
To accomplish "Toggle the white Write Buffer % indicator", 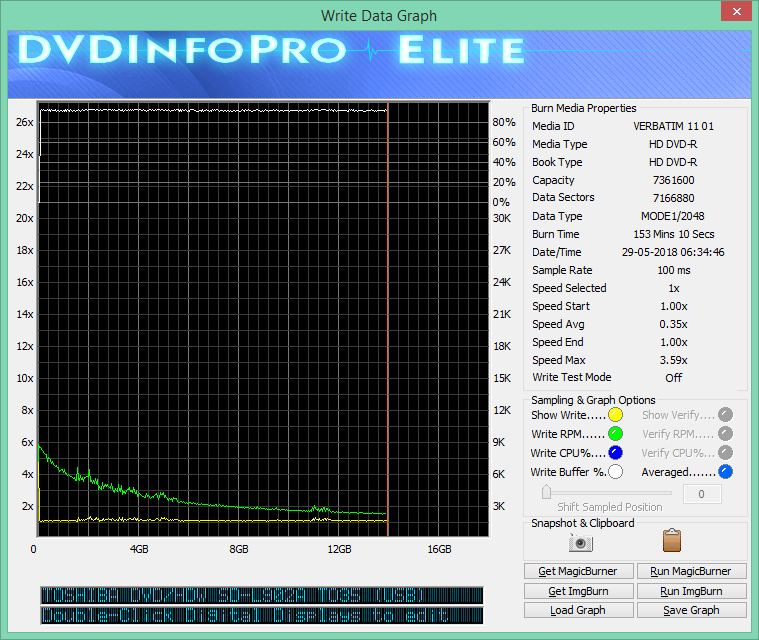I will (x=615, y=472).
